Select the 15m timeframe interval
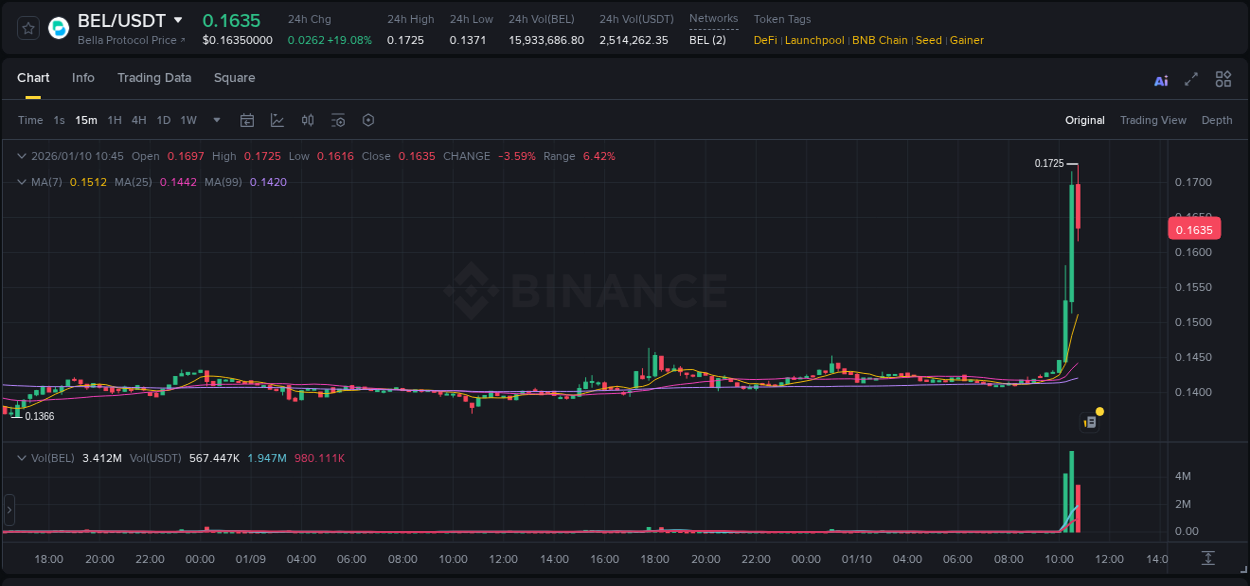 tap(86, 120)
